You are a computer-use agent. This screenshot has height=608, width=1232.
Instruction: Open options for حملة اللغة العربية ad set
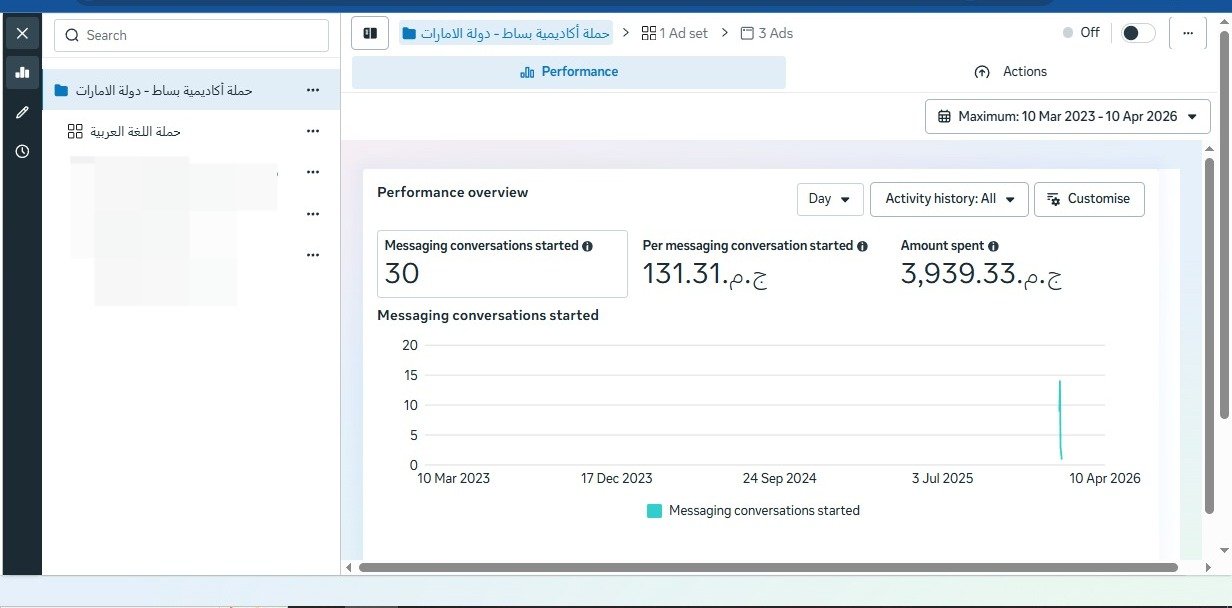coord(313,131)
